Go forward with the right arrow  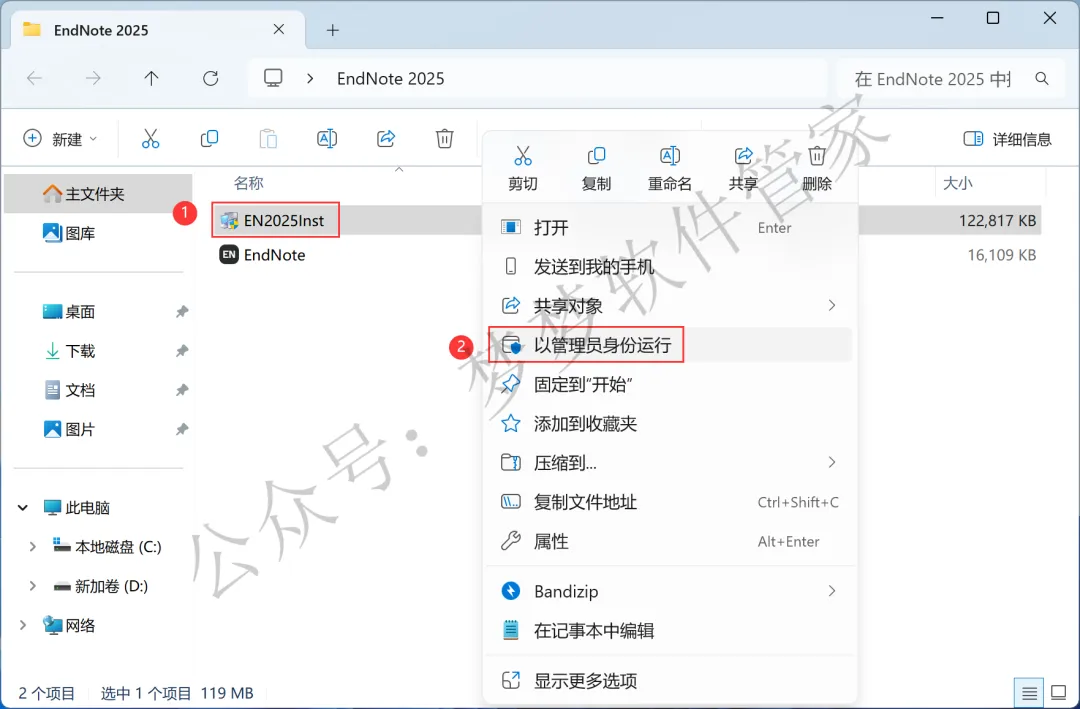[93, 79]
